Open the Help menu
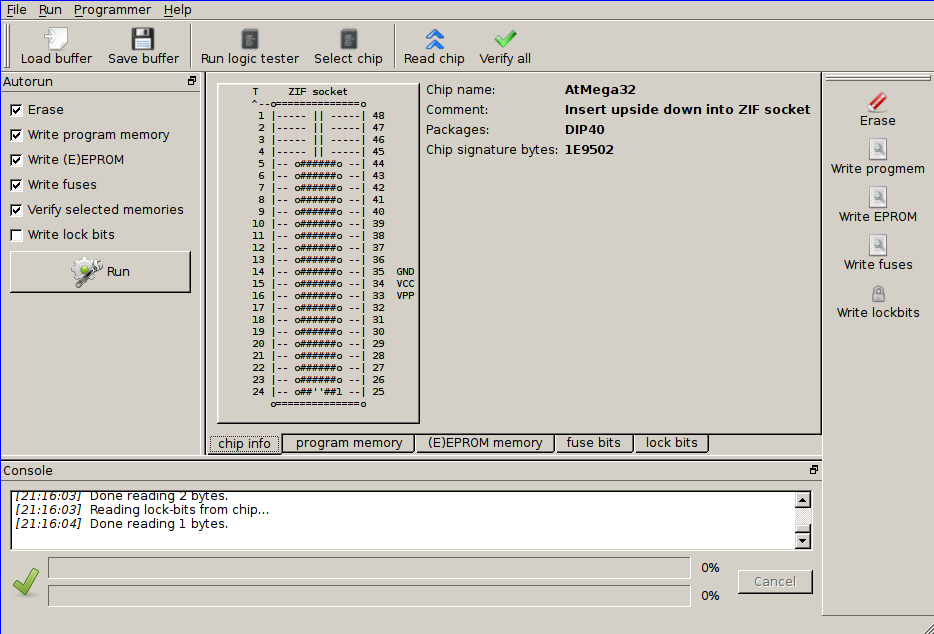 (x=178, y=10)
